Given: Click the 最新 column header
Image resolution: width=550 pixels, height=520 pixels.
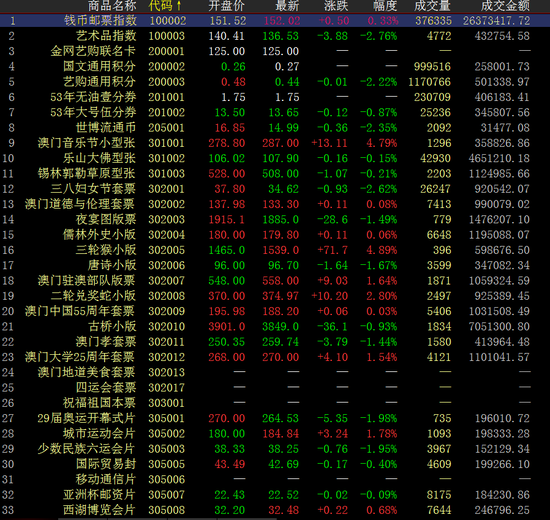Looking at the screenshot, I should pyautogui.click(x=287, y=6).
